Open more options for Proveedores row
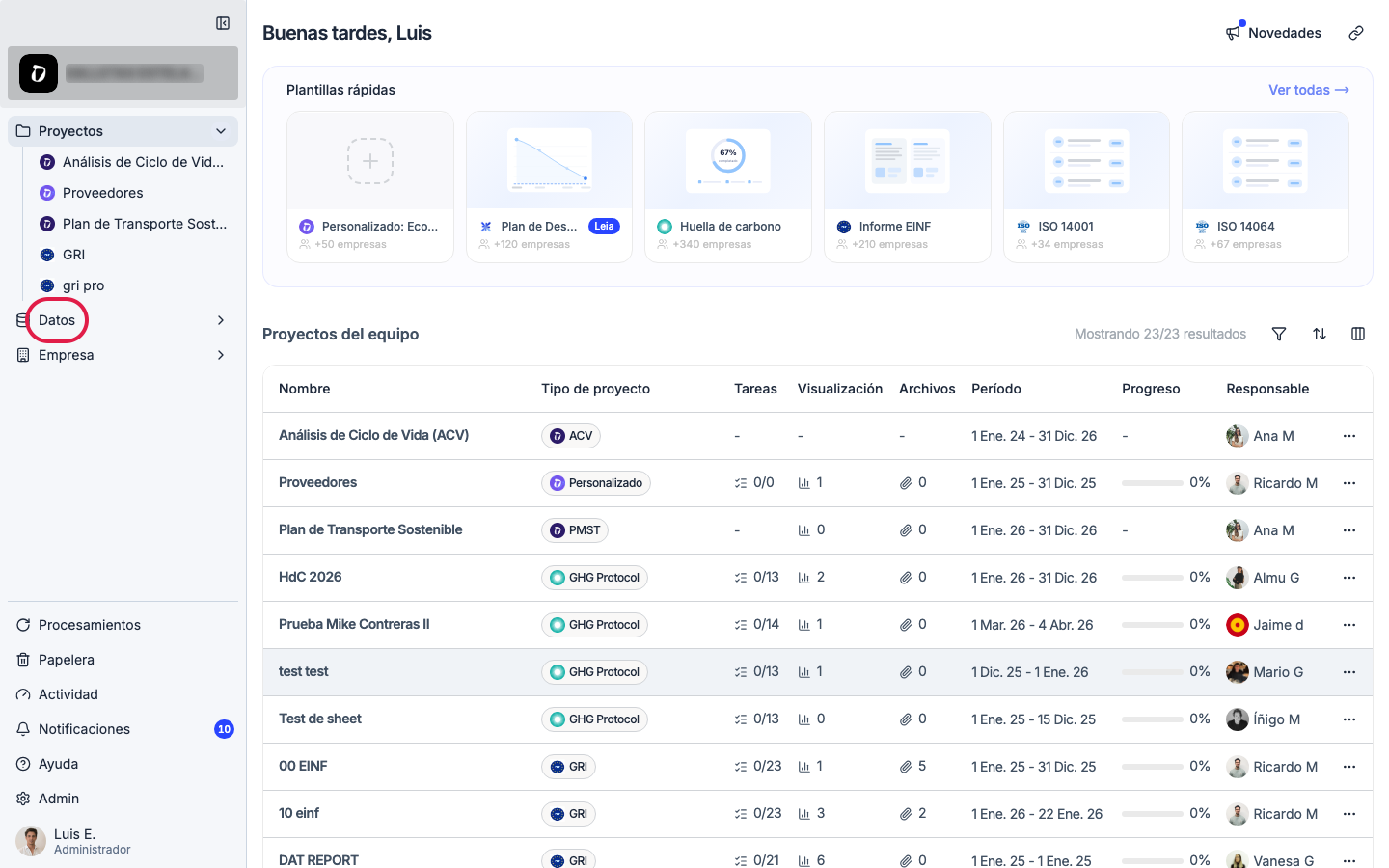Viewport: 1389px width, 868px height. 1349,483
